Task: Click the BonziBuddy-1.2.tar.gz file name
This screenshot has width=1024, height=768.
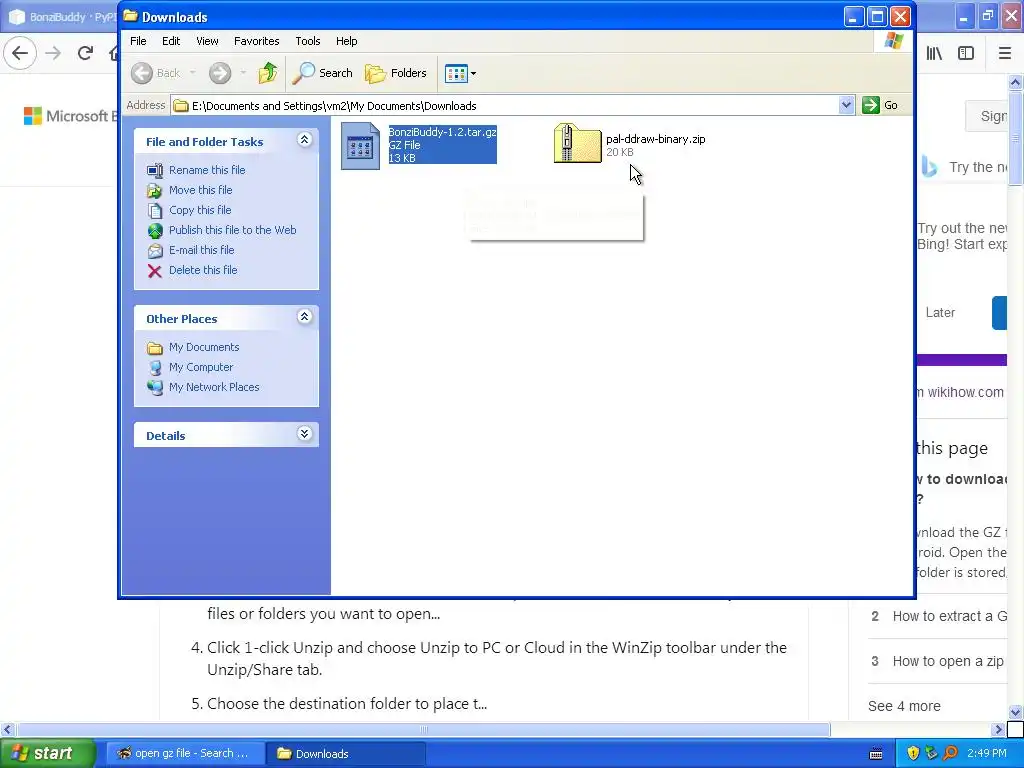Action: coord(443,132)
